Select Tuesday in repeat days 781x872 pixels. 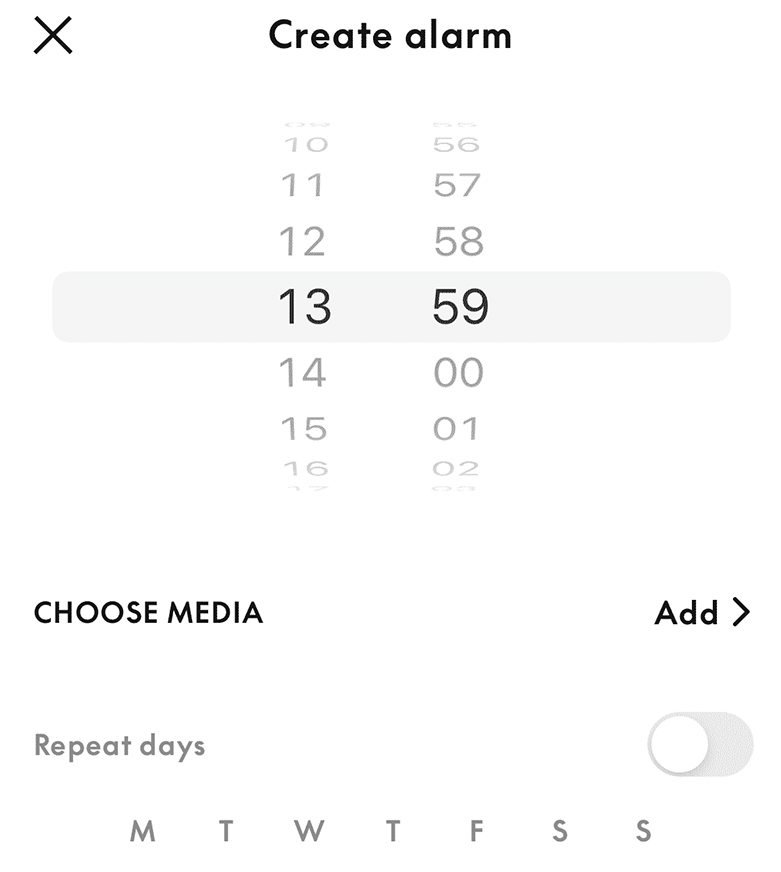point(226,831)
